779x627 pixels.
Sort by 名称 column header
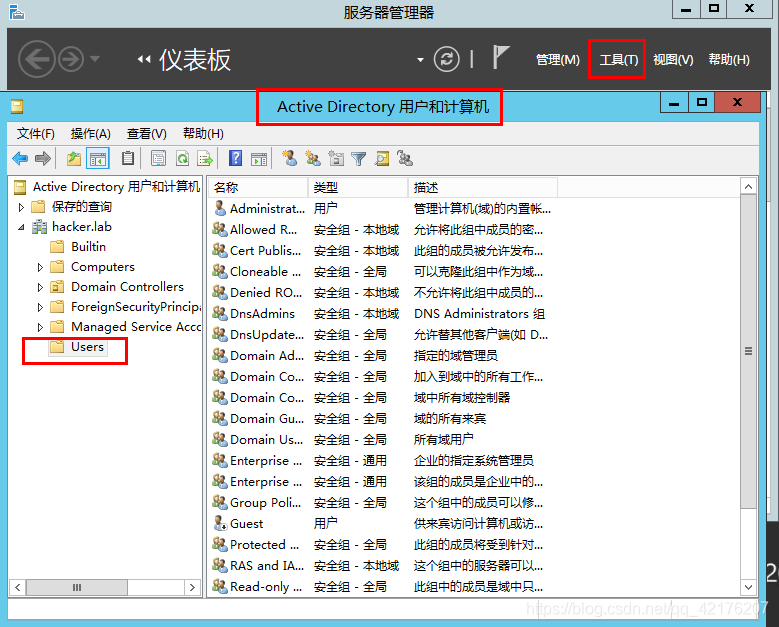coord(258,187)
